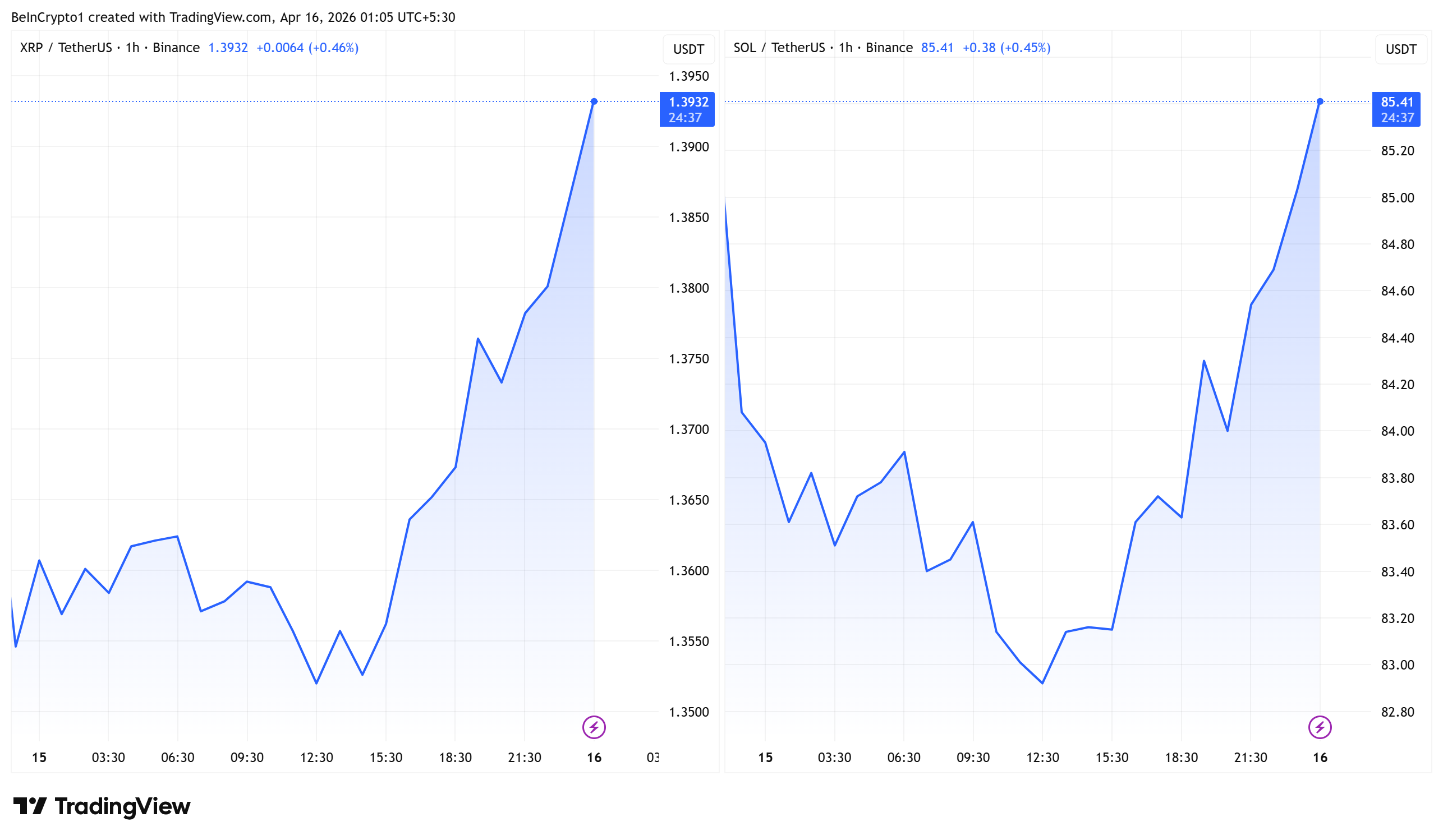Click XRP's +0.0064 (+0.46%) change value
The height and width of the screenshot is (840, 1443).
307,48
